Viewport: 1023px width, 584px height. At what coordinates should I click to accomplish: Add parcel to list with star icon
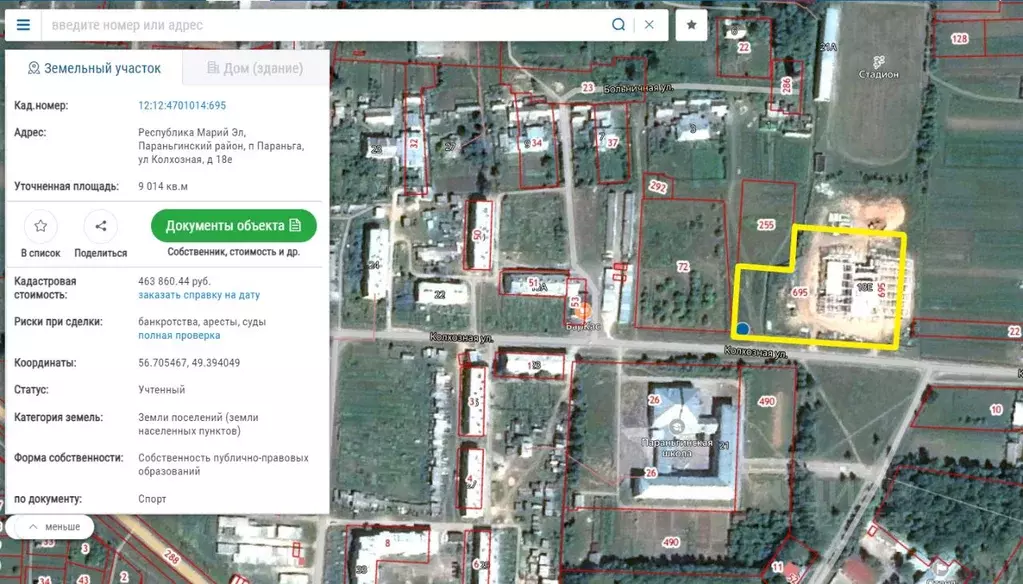click(40, 227)
